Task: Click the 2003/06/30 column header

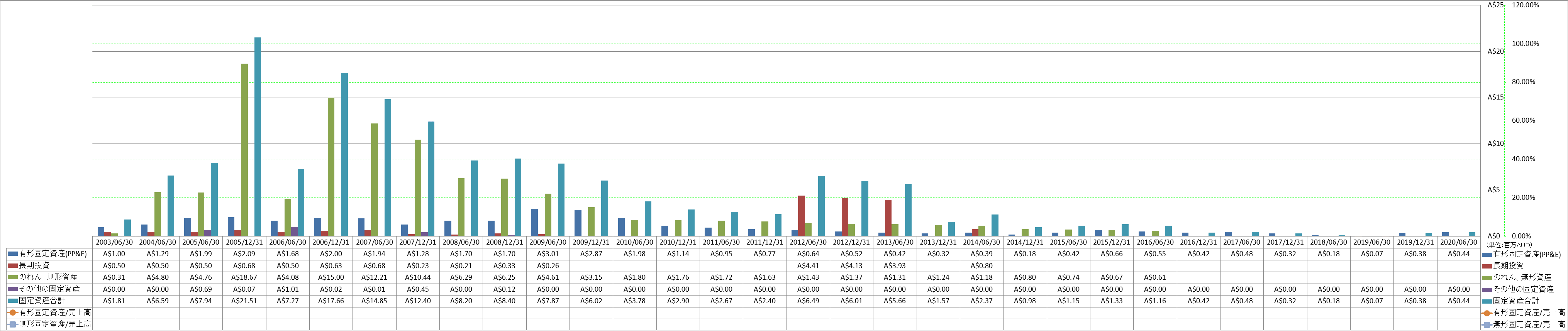Action: coord(114,242)
